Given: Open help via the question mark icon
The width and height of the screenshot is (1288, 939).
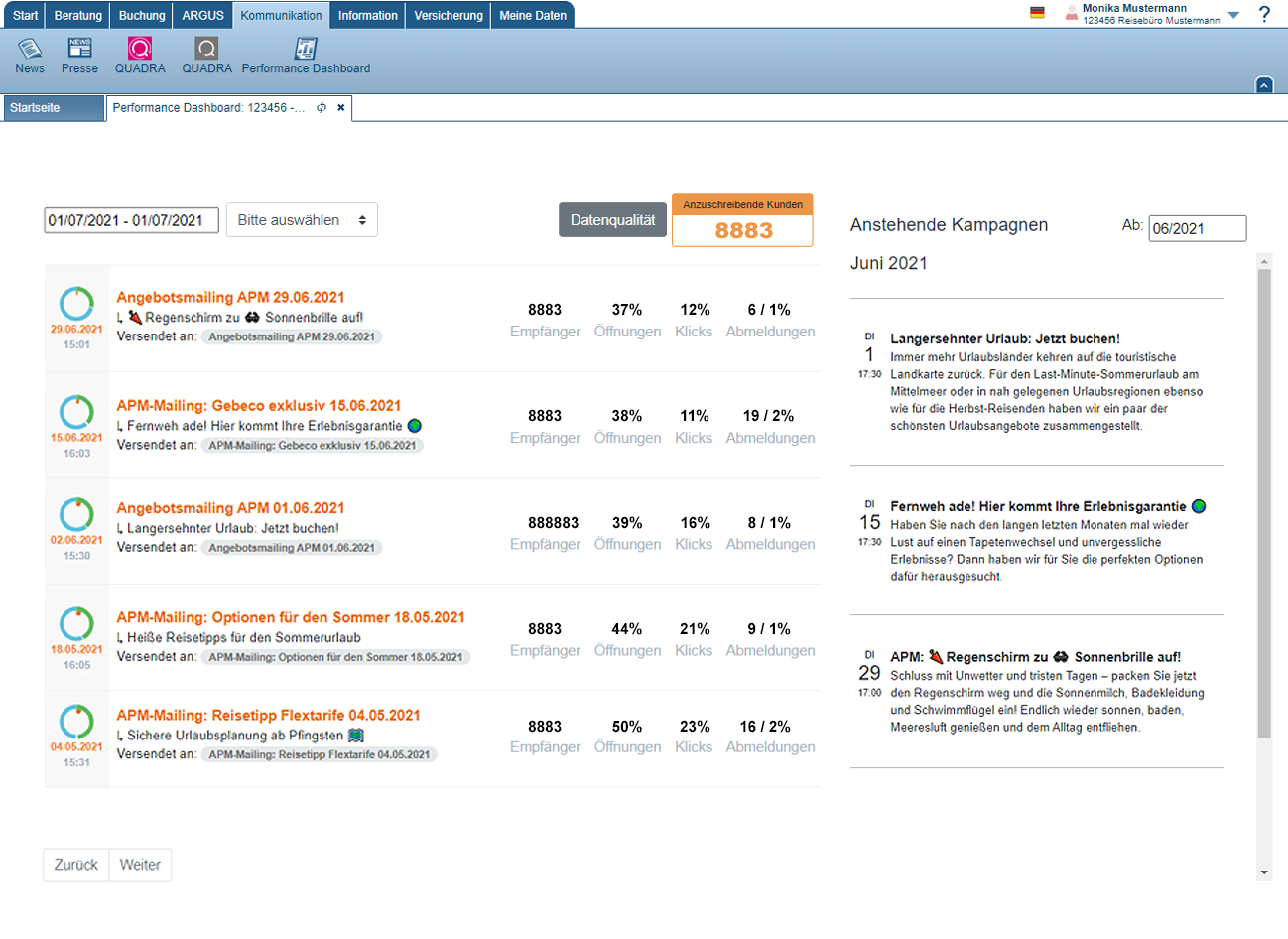Looking at the screenshot, I should [x=1264, y=14].
